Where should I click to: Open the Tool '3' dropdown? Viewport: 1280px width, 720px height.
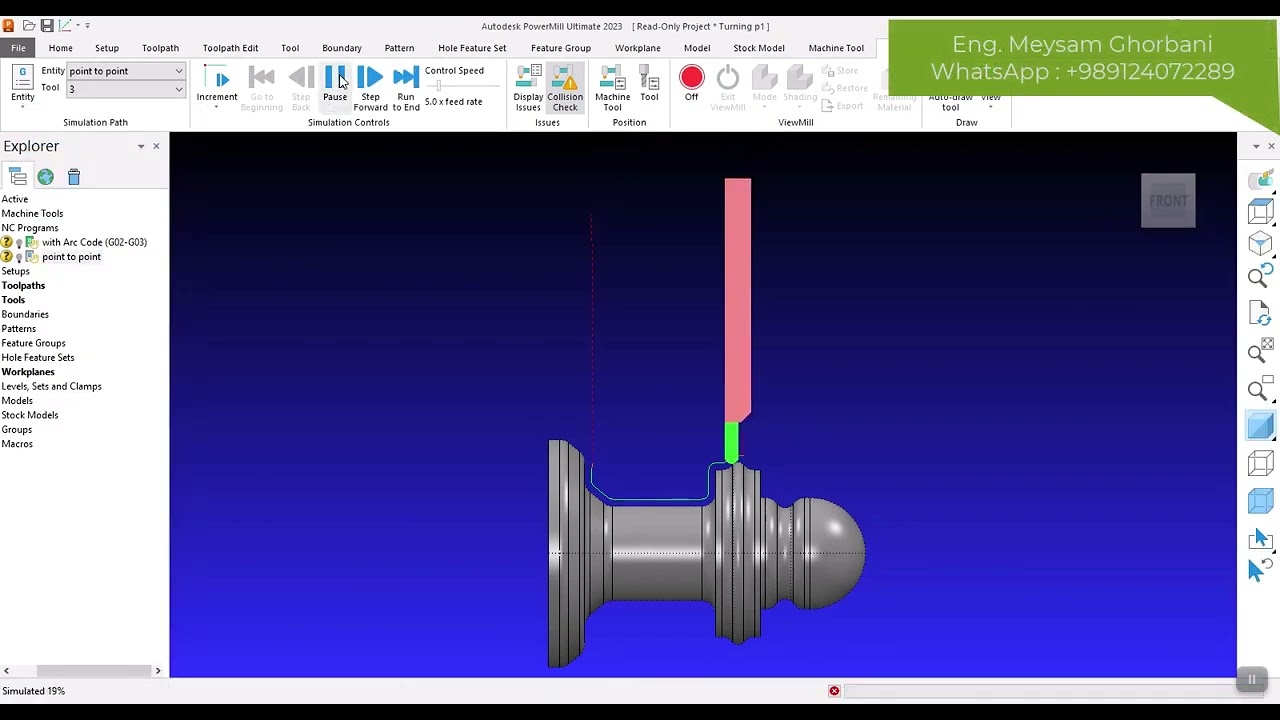coord(126,89)
